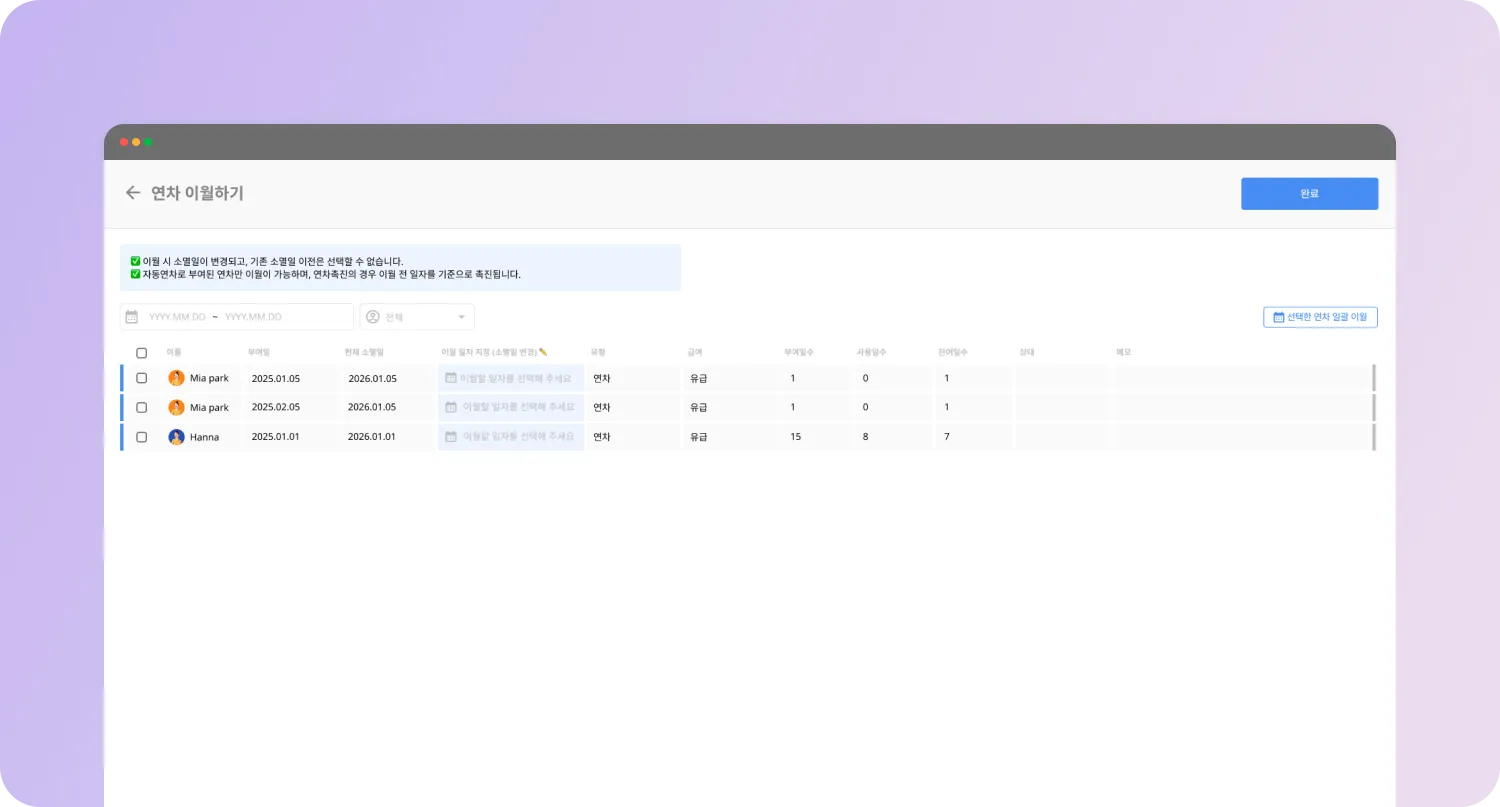Click the 현재 소멸일 column header
Image resolution: width=1500 pixels, height=807 pixels.
[364, 352]
